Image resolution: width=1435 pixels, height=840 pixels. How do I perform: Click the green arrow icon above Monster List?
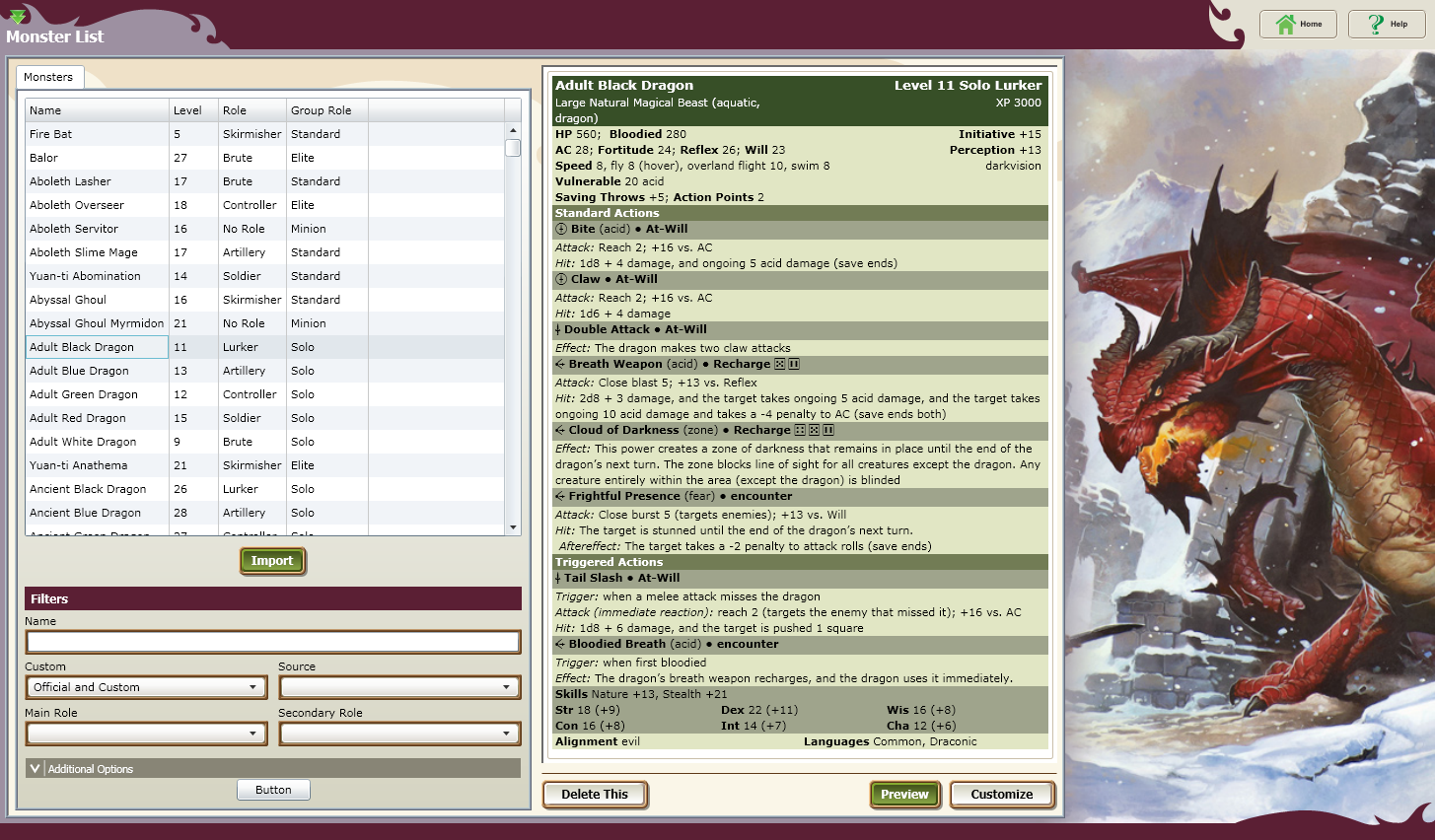pyautogui.click(x=17, y=17)
